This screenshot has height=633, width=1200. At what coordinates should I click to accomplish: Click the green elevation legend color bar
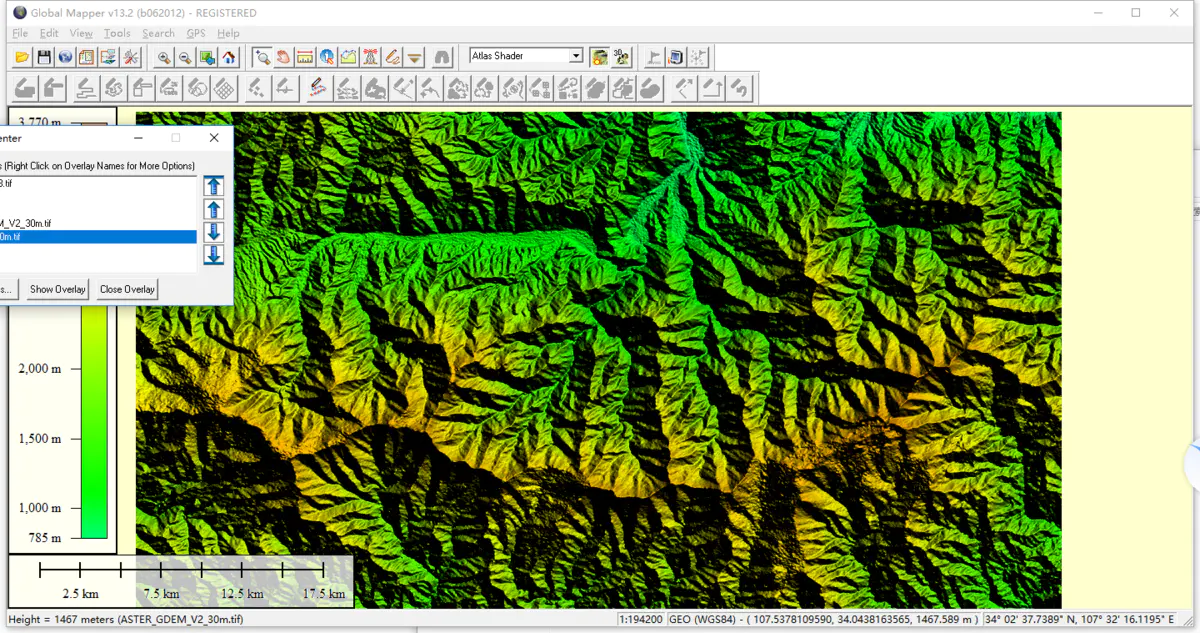(94, 421)
